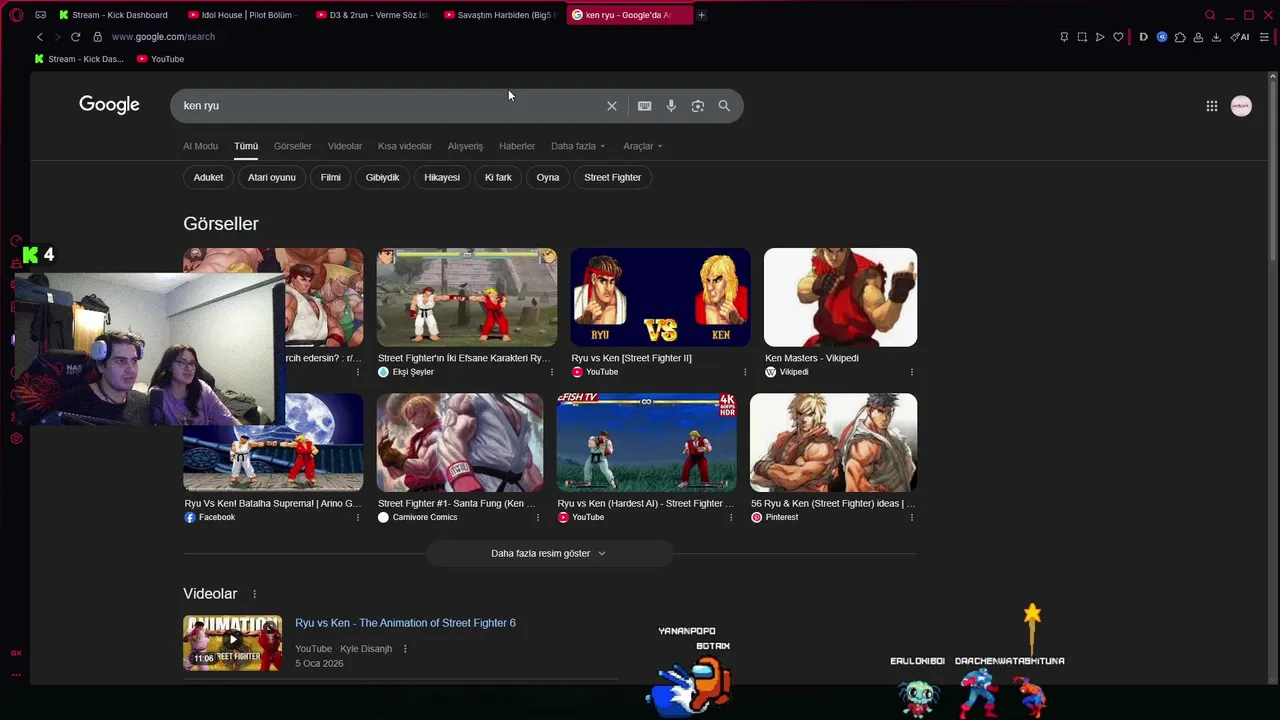Click the pinboard pin icon in address bar
Screen dimensions: 1280x720
pos(1064,37)
